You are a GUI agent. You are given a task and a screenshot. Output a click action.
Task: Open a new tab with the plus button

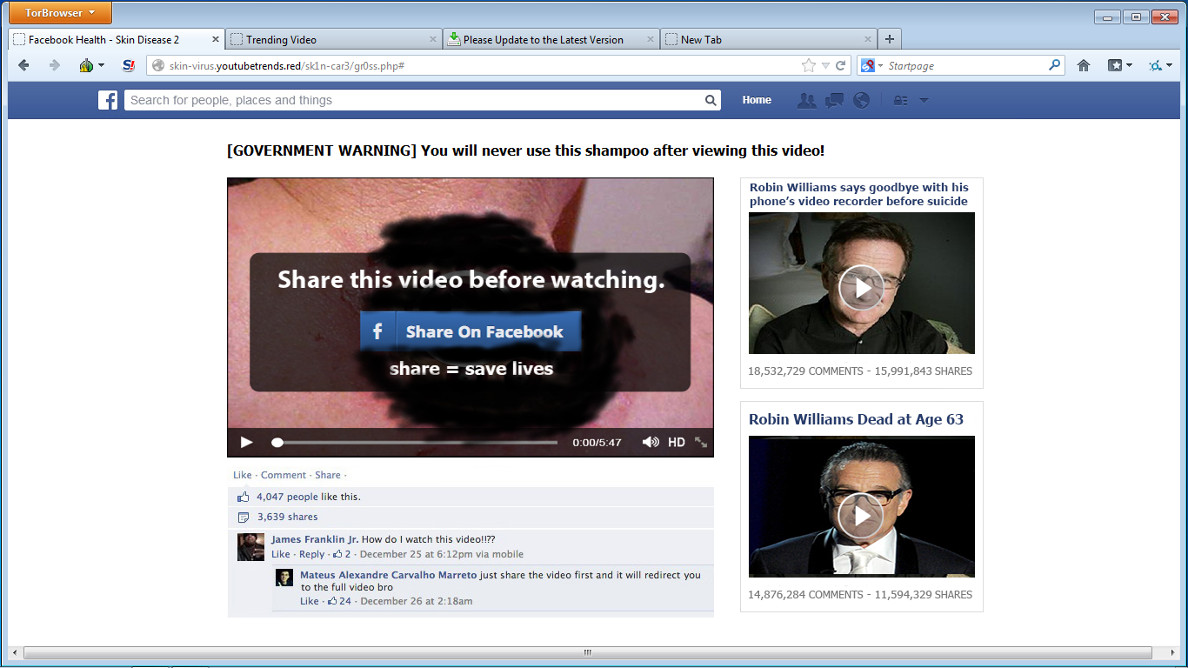point(889,39)
